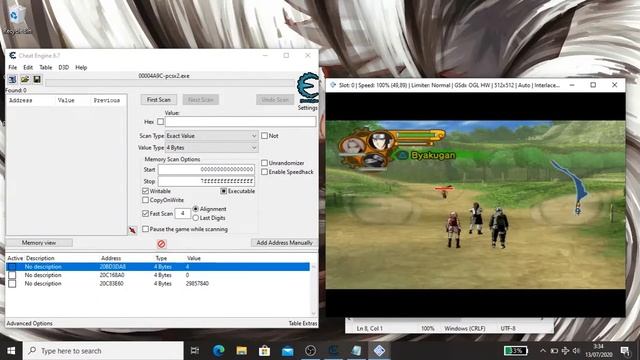Screen dimensions: 640x360
Task: Enable Pause the game while scanning
Action: click(x=145, y=229)
